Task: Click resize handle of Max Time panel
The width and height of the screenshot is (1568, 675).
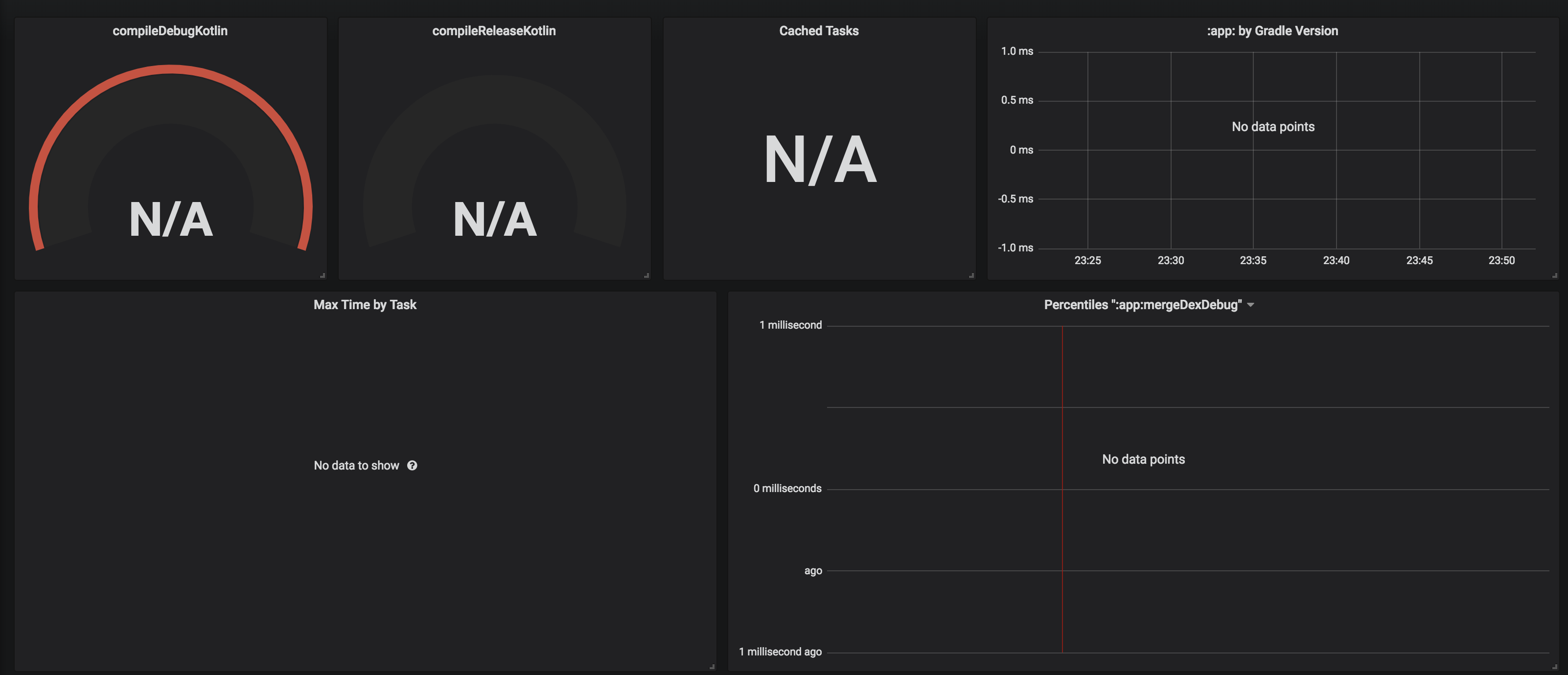Action: click(x=712, y=667)
